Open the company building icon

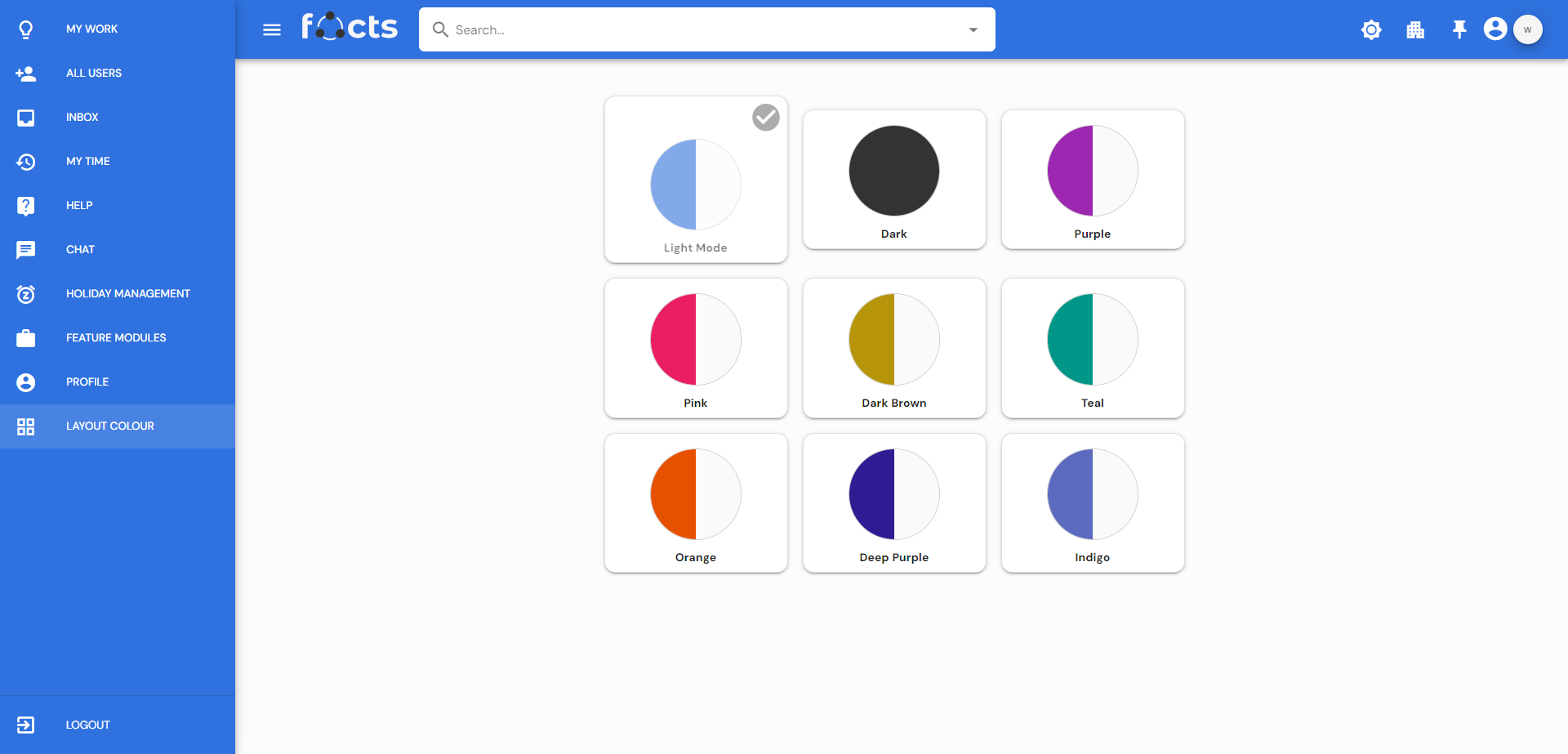click(x=1415, y=30)
